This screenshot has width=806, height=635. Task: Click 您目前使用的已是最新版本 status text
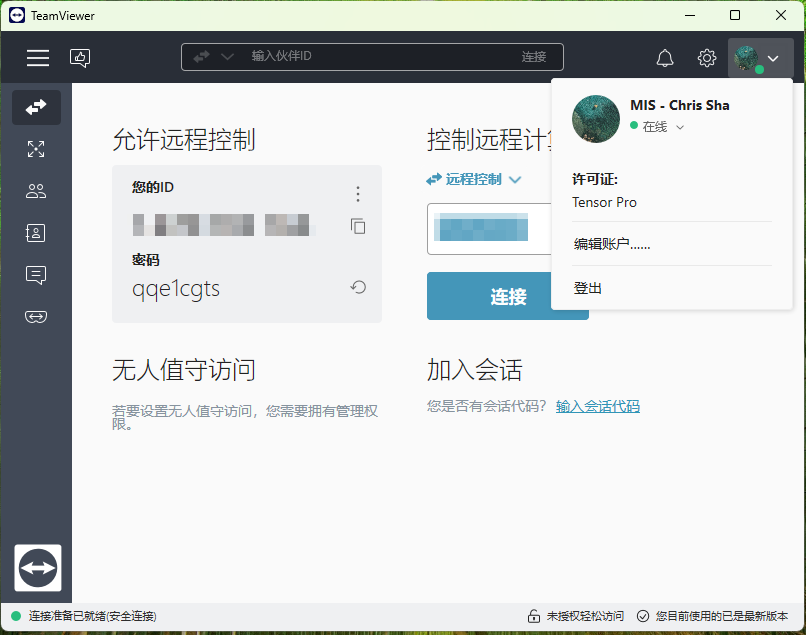pyautogui.click(x=722, y=616)
